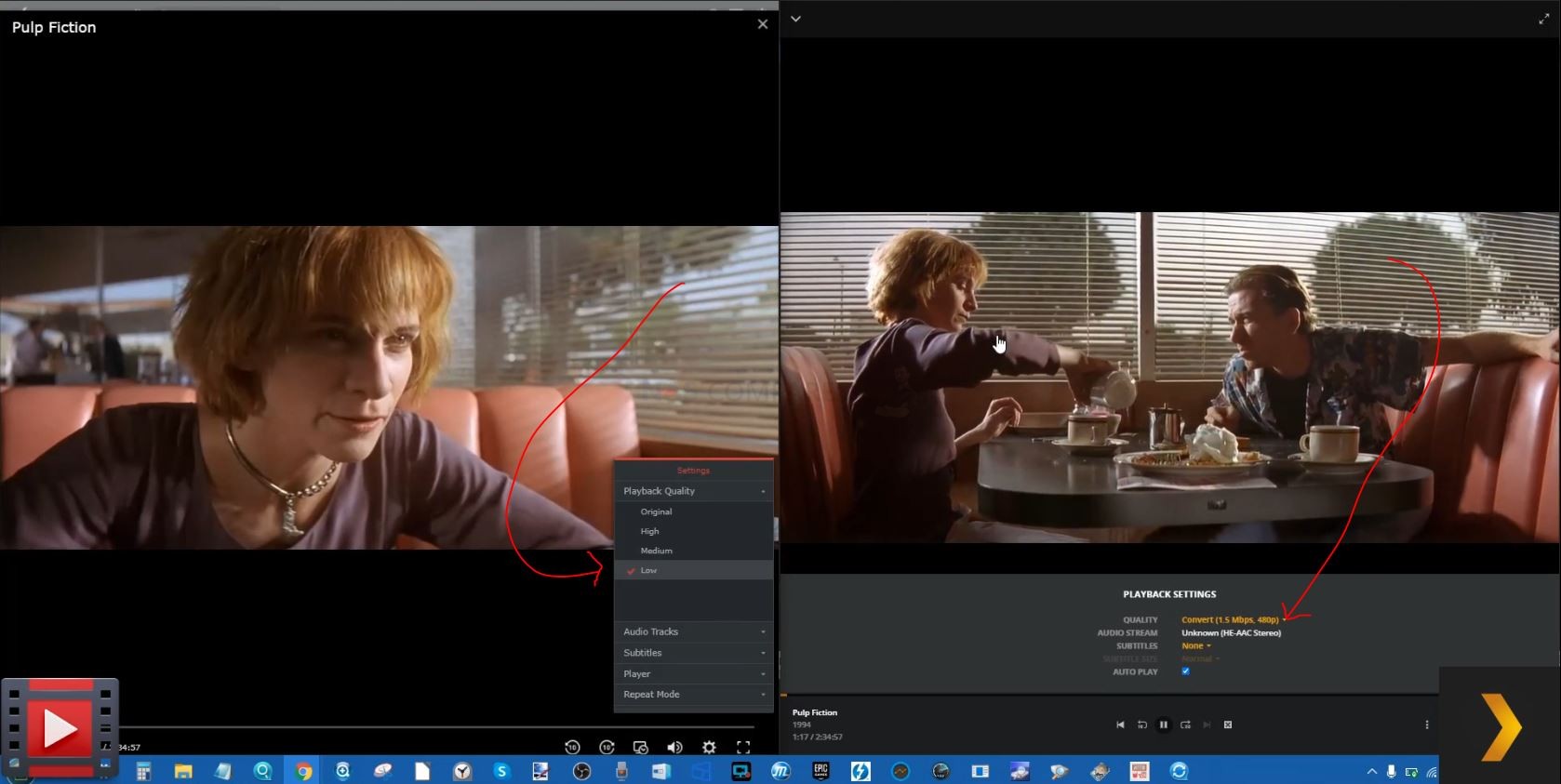This screenshot has width=1561, height=784.
Task: Stop playback in Plex player
Action: 1228,724
